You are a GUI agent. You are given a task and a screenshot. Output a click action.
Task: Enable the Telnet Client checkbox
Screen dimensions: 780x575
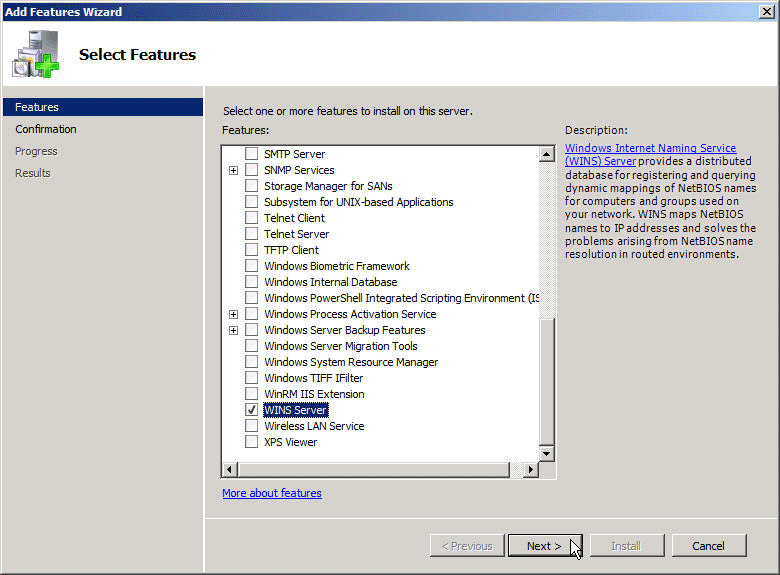pyautogui.click(x=252, y=218)
